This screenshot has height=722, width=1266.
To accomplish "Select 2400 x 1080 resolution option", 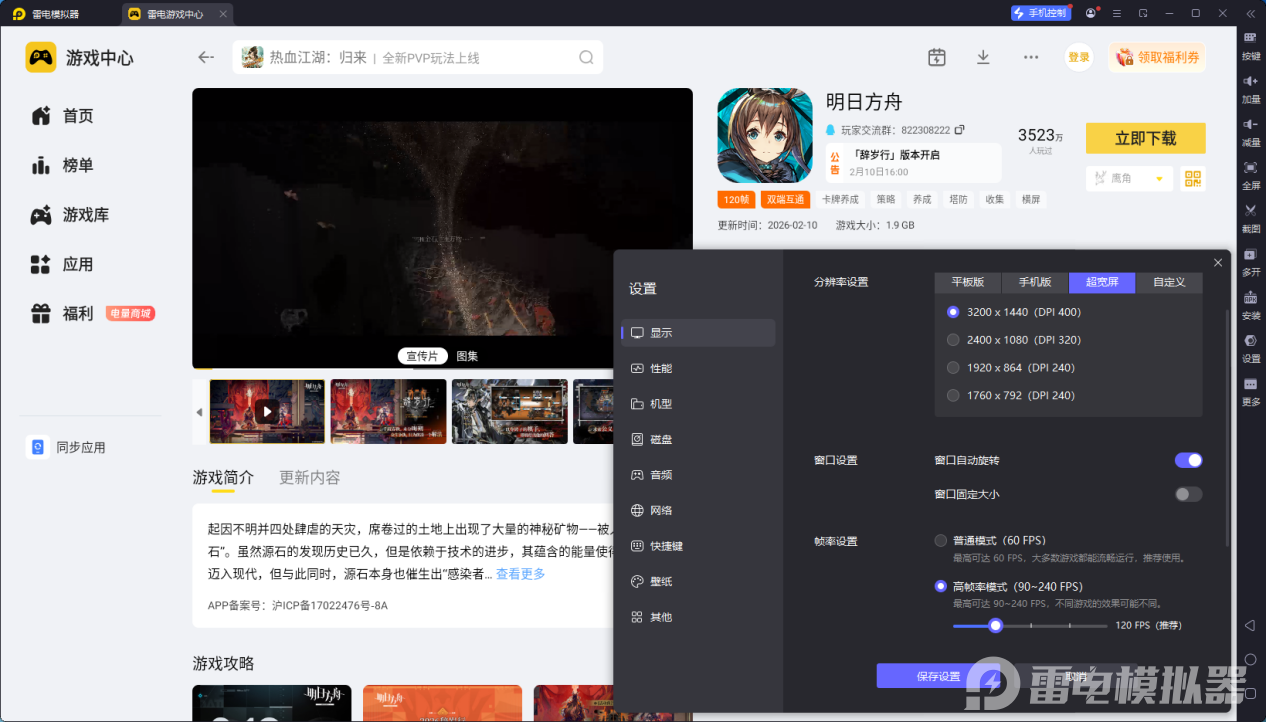I will point(953,340).
